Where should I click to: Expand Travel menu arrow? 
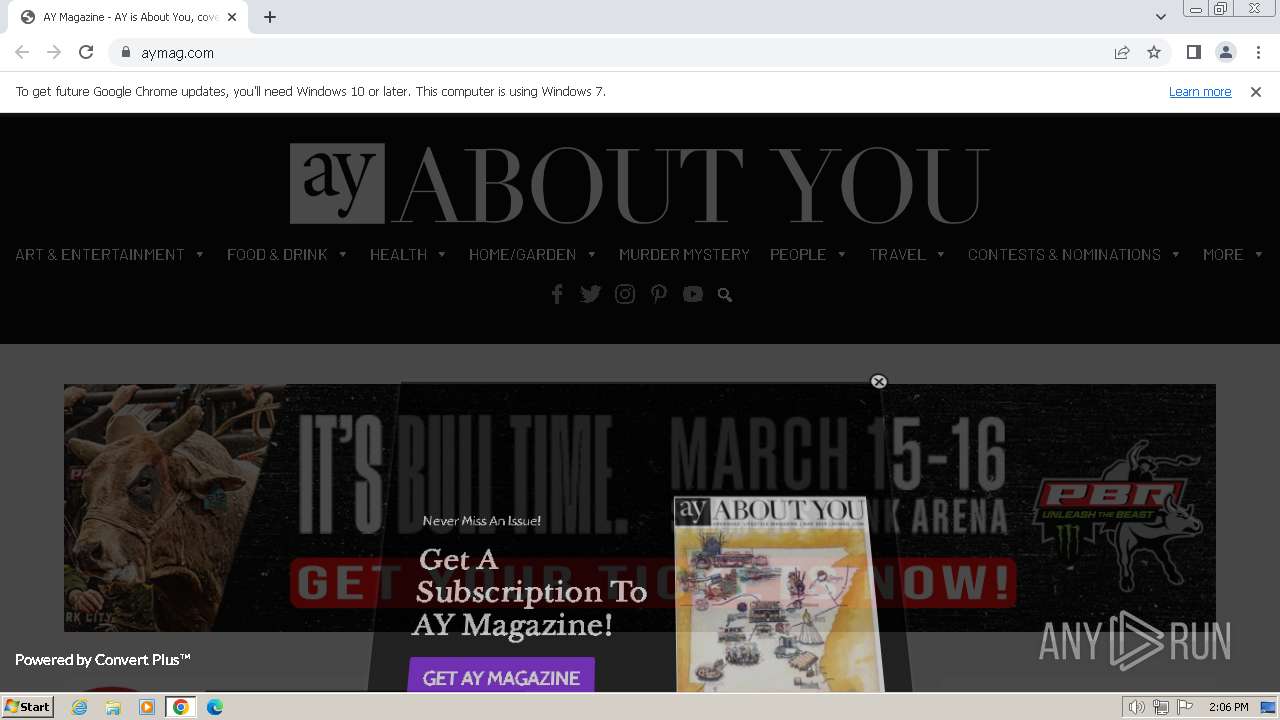coord(941,255)
